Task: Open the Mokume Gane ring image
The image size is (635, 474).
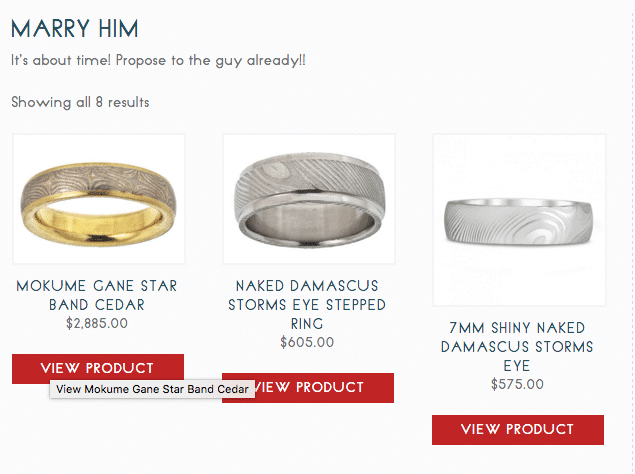Action: click(98, 199)
